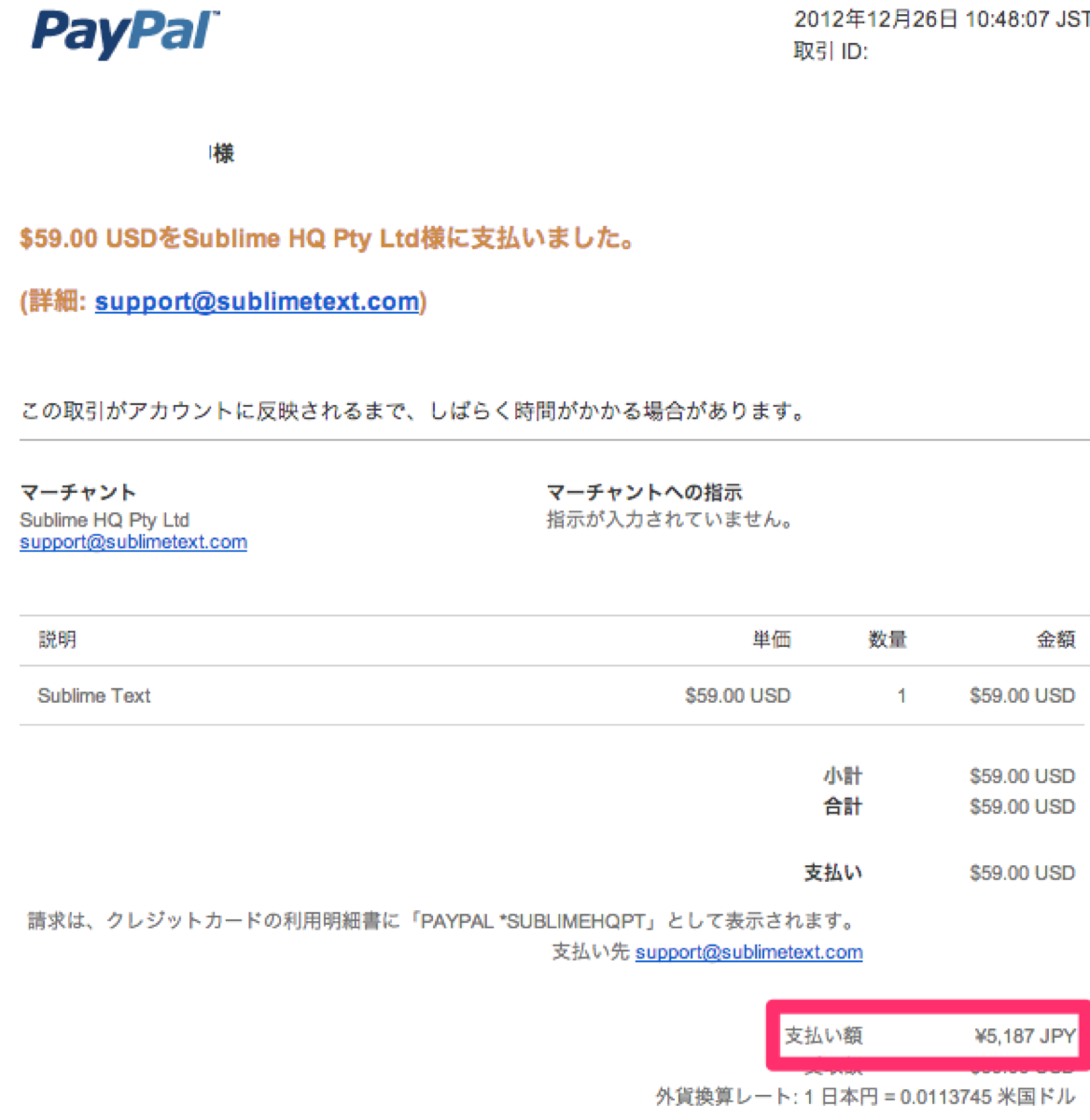The height and width of the screenshot is (1120, 1090).
Task: Click the マーチャントへの指示 heading
Action: click(x=644, y=492)
